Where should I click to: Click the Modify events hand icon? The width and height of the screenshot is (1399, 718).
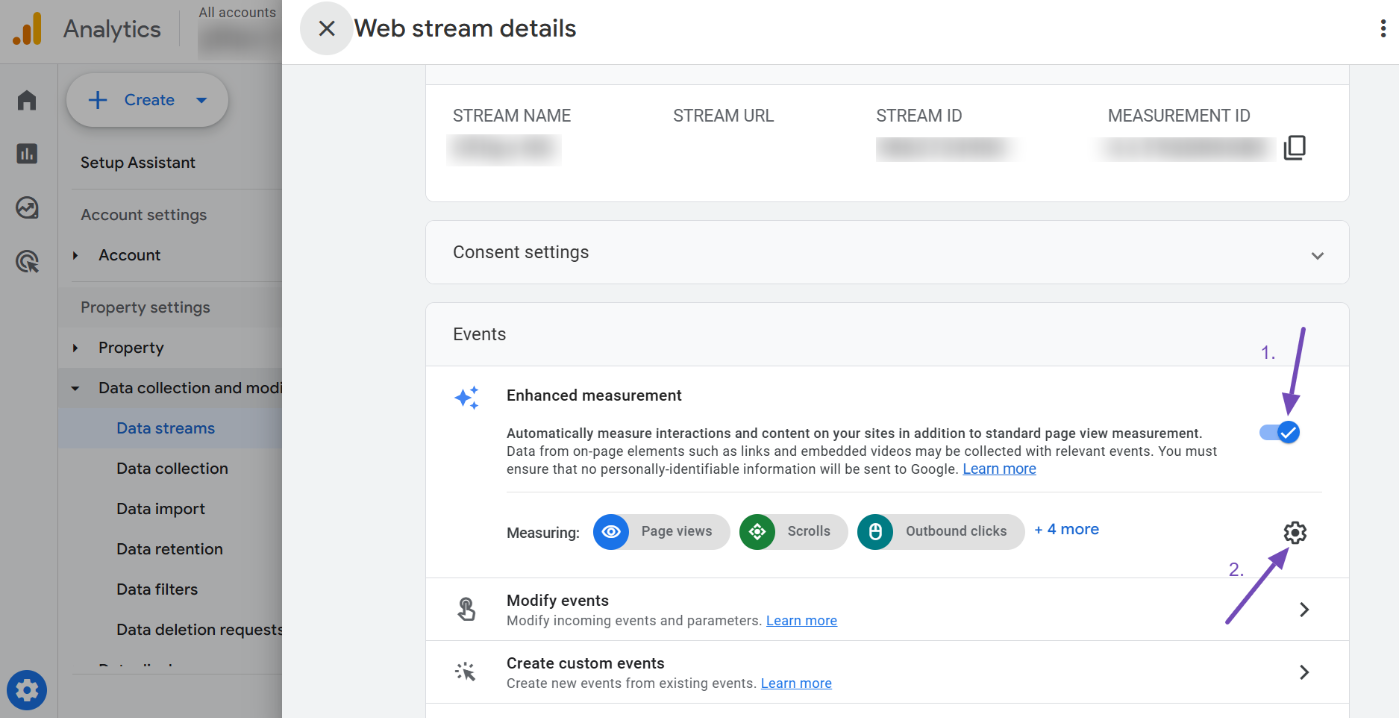466,609
